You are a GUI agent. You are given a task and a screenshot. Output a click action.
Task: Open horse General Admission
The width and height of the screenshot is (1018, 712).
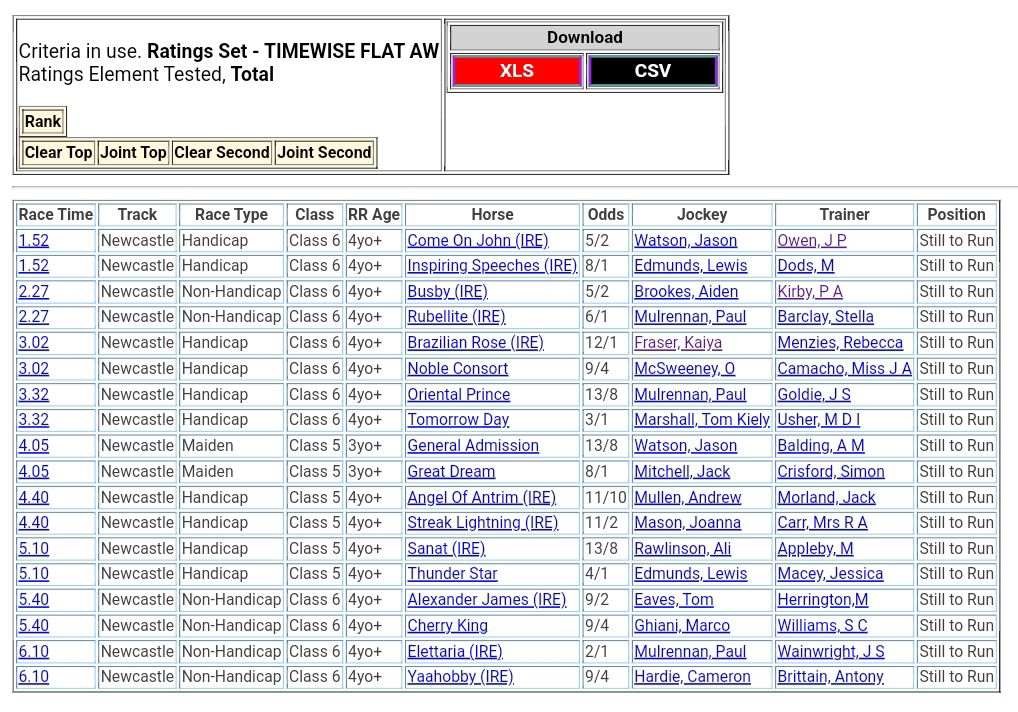tap(472, 446)
